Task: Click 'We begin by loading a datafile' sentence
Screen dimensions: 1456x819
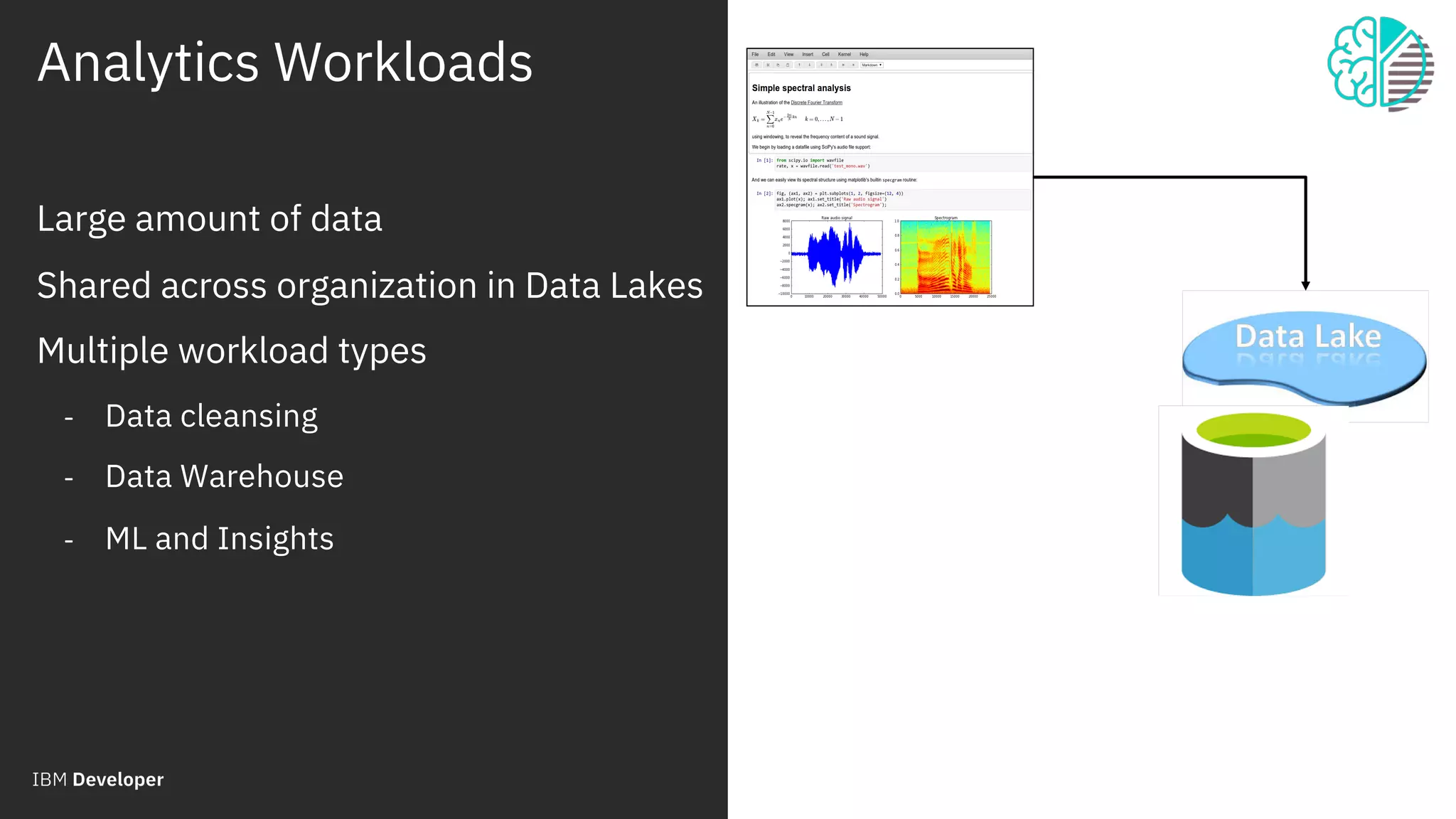Action: pyautogui.click(x=811, y=147)
